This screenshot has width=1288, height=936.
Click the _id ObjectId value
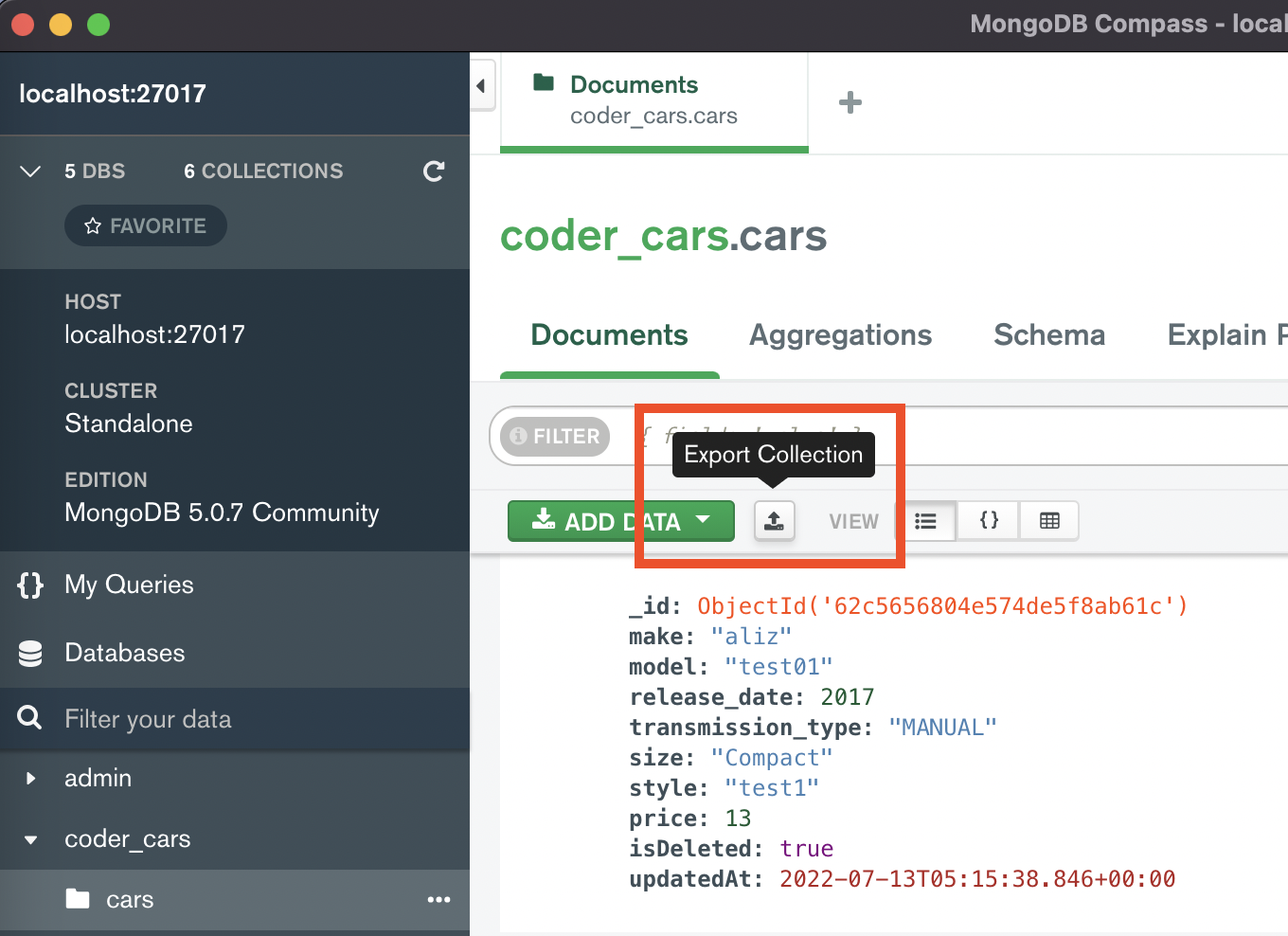[x=942, y=606]
